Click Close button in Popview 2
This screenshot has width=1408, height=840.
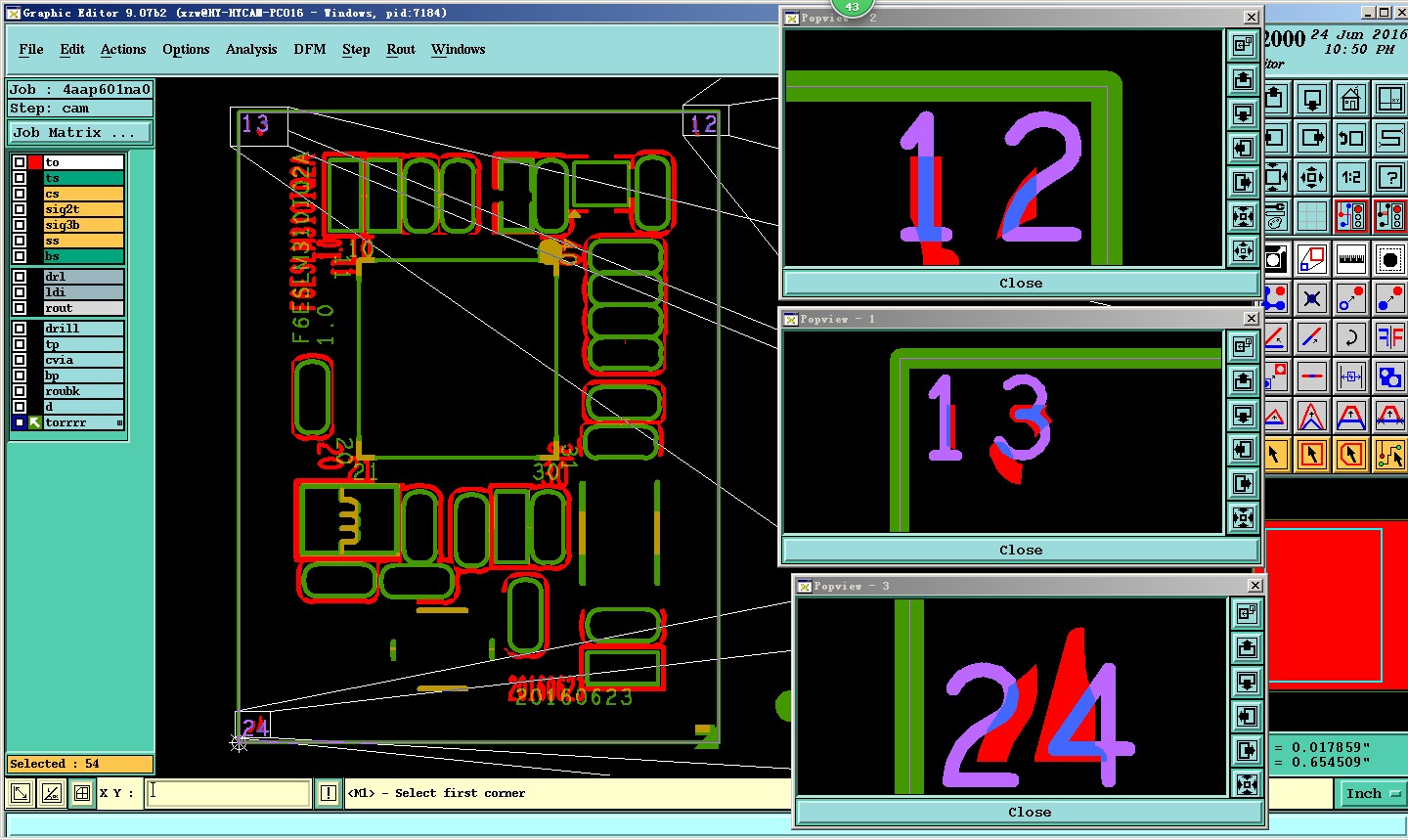(1021, 283)
